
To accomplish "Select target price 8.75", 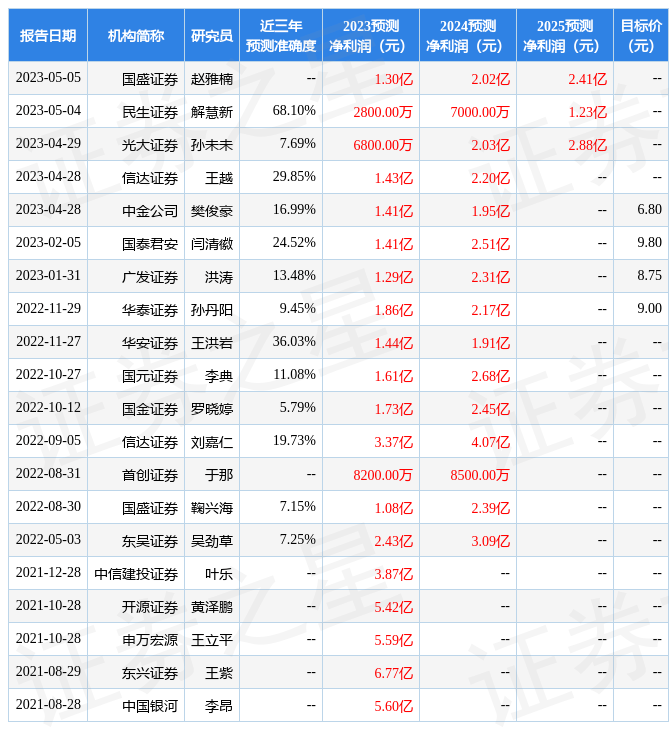I will [649, 276].
